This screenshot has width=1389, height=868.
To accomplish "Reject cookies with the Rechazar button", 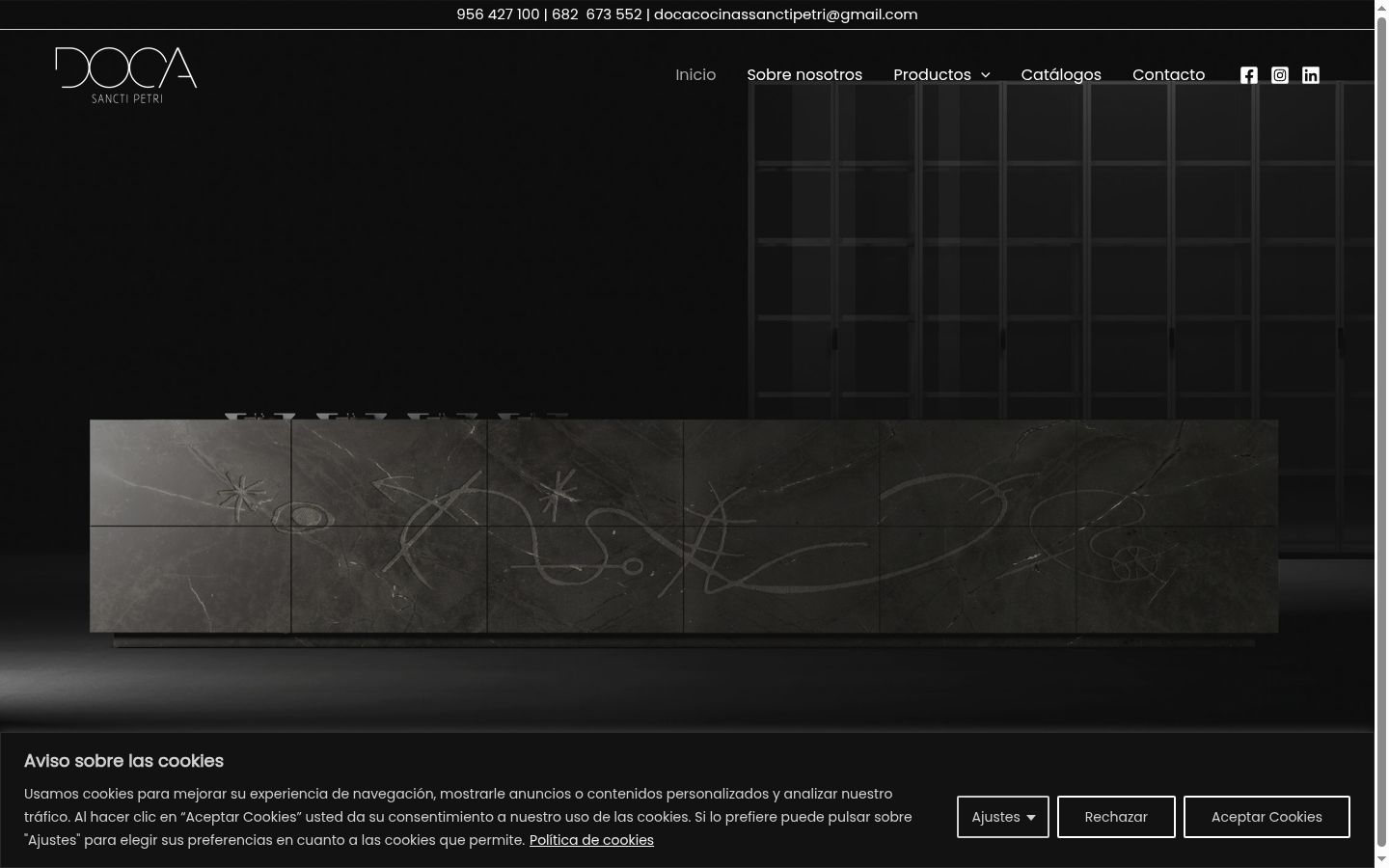I will [1116, 817].
